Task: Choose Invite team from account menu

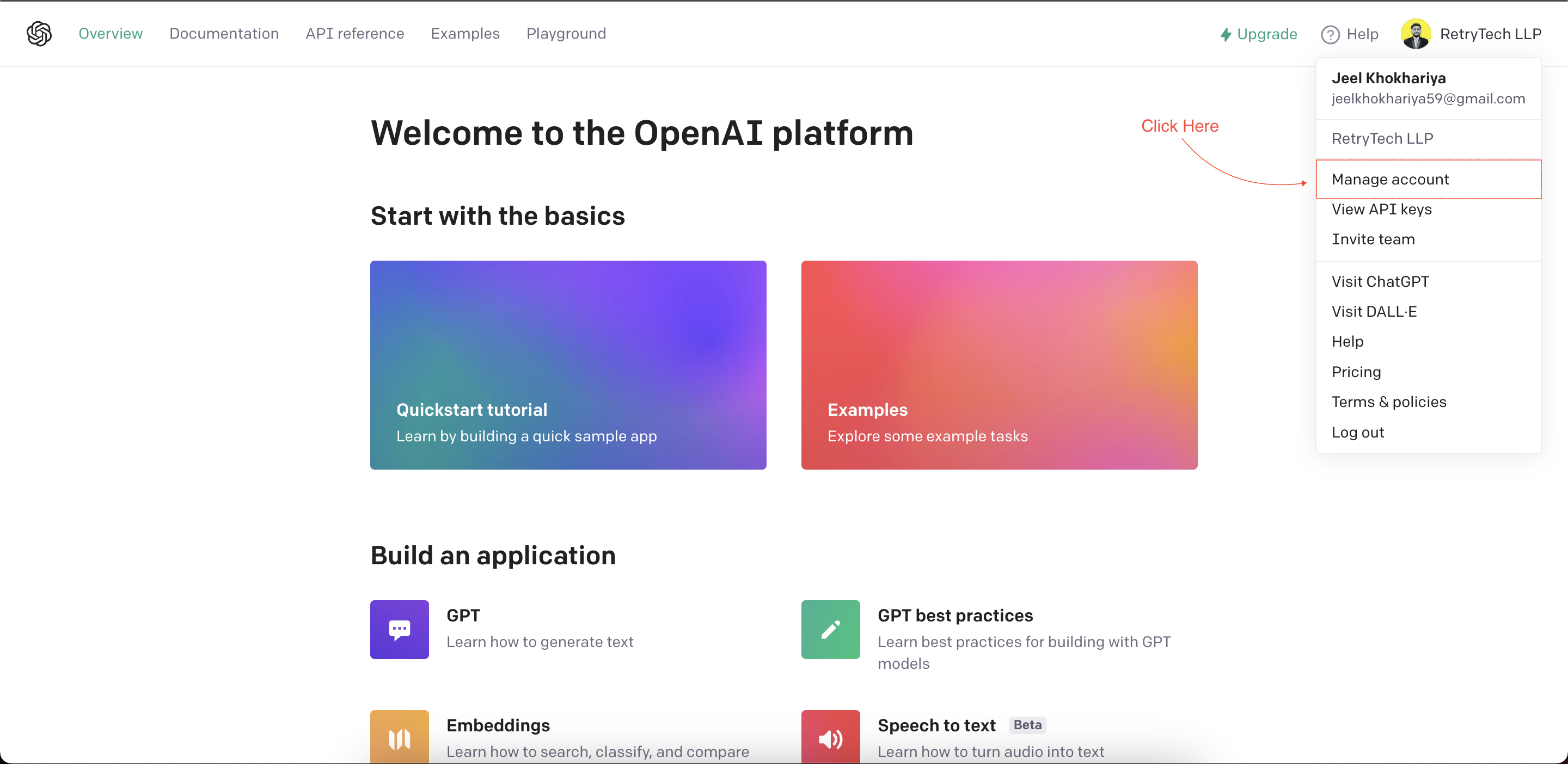Action: [x=1428, y=239]
